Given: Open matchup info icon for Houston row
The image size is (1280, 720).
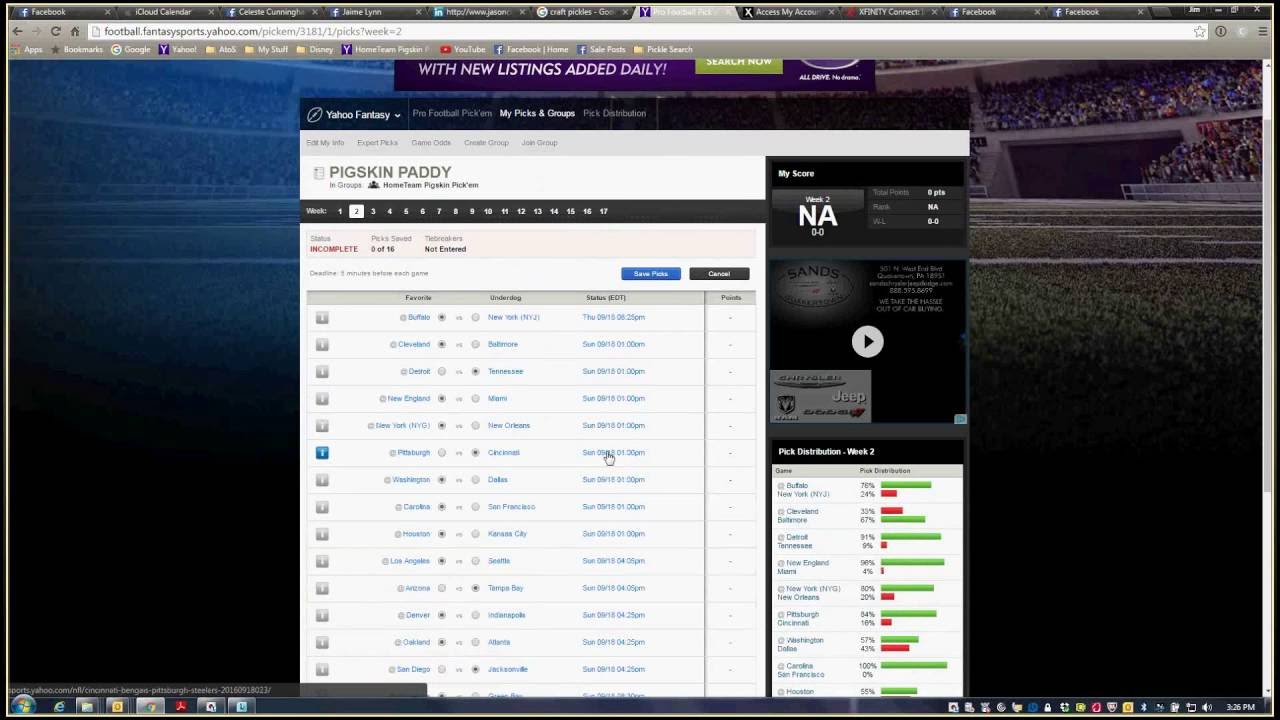Looking at the screenshot, I should 322,533.
